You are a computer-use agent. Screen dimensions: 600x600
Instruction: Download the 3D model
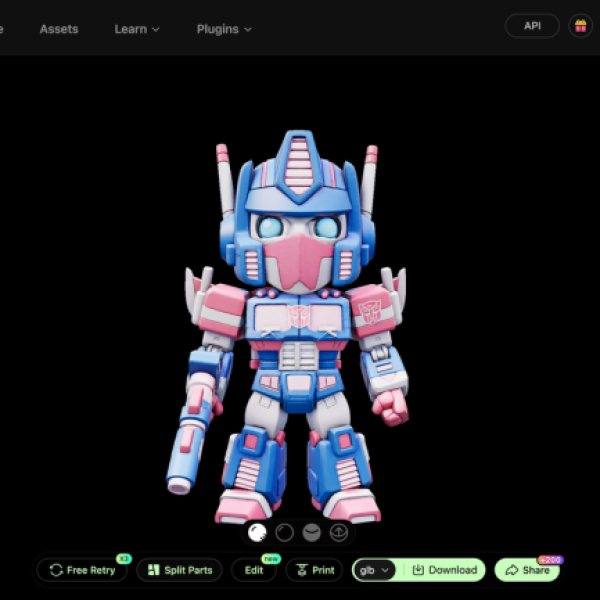(444, 570)
